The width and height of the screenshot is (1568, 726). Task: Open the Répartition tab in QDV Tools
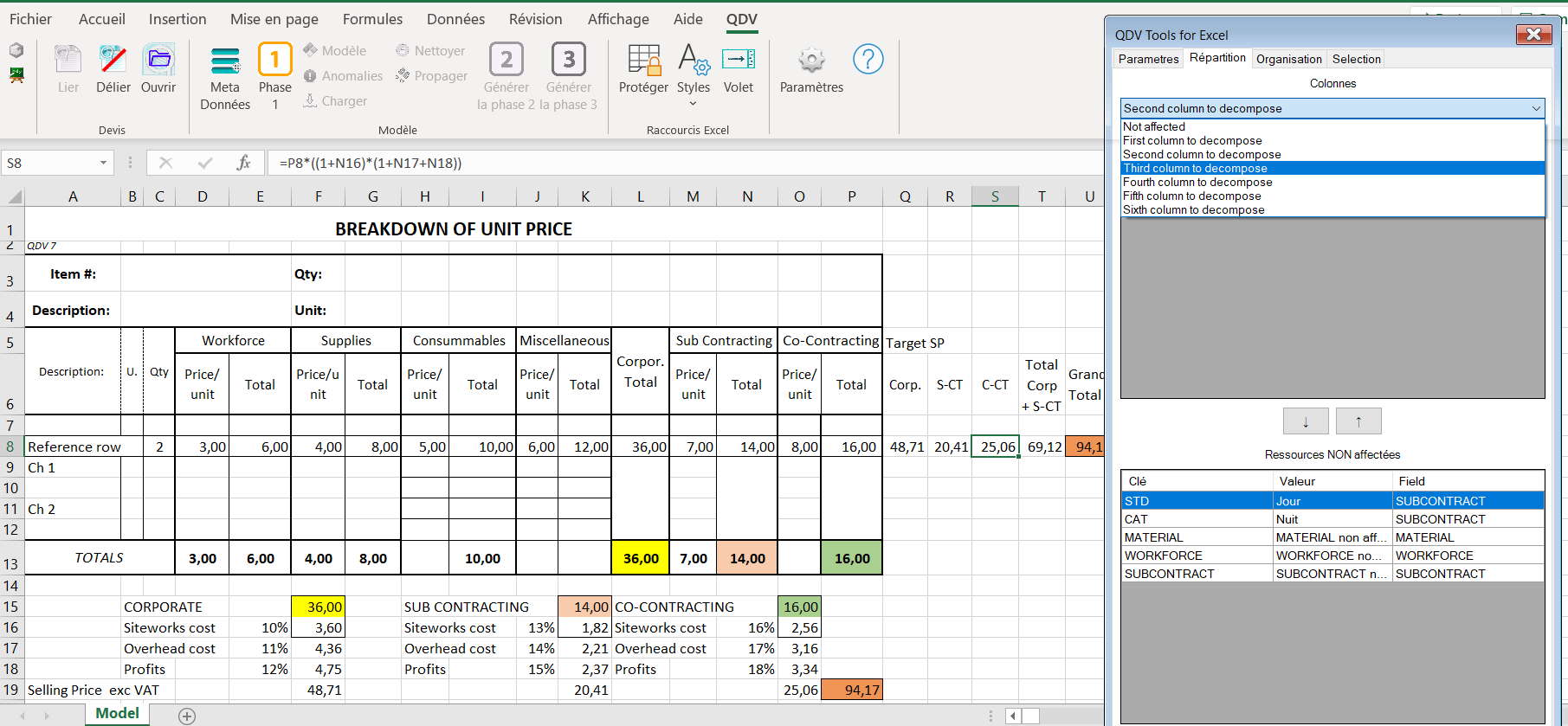click(1217, 58)
